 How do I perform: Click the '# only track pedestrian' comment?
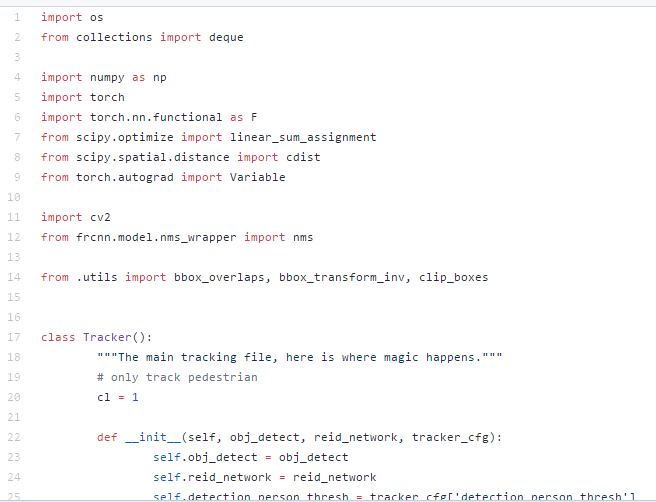click(177, 377)
